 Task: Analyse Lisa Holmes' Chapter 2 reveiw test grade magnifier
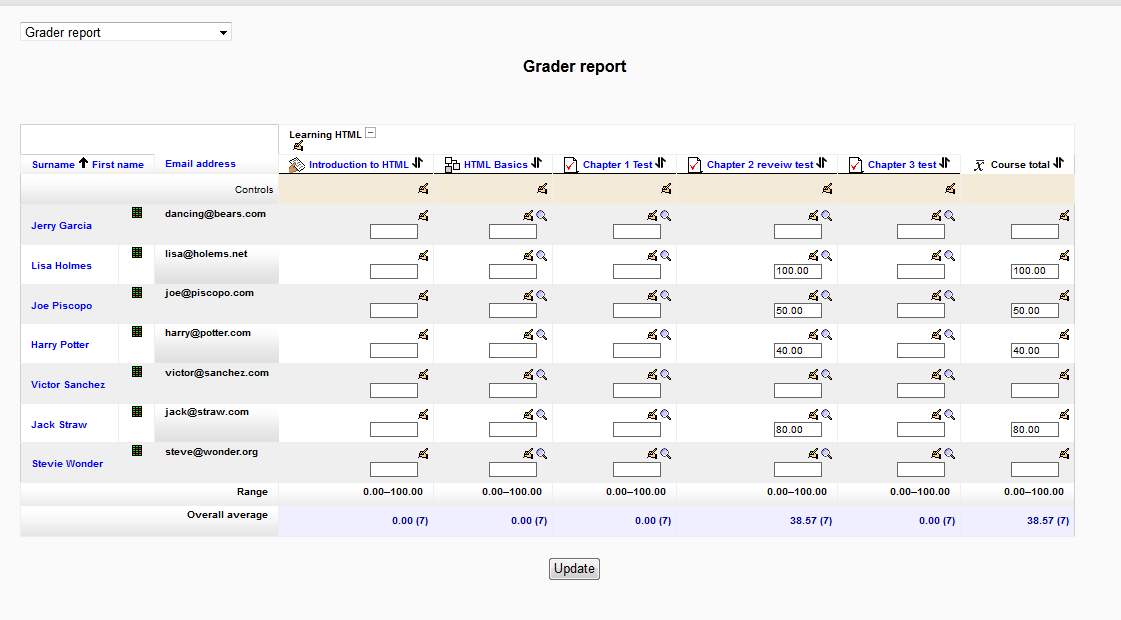[x=826, y=255]
